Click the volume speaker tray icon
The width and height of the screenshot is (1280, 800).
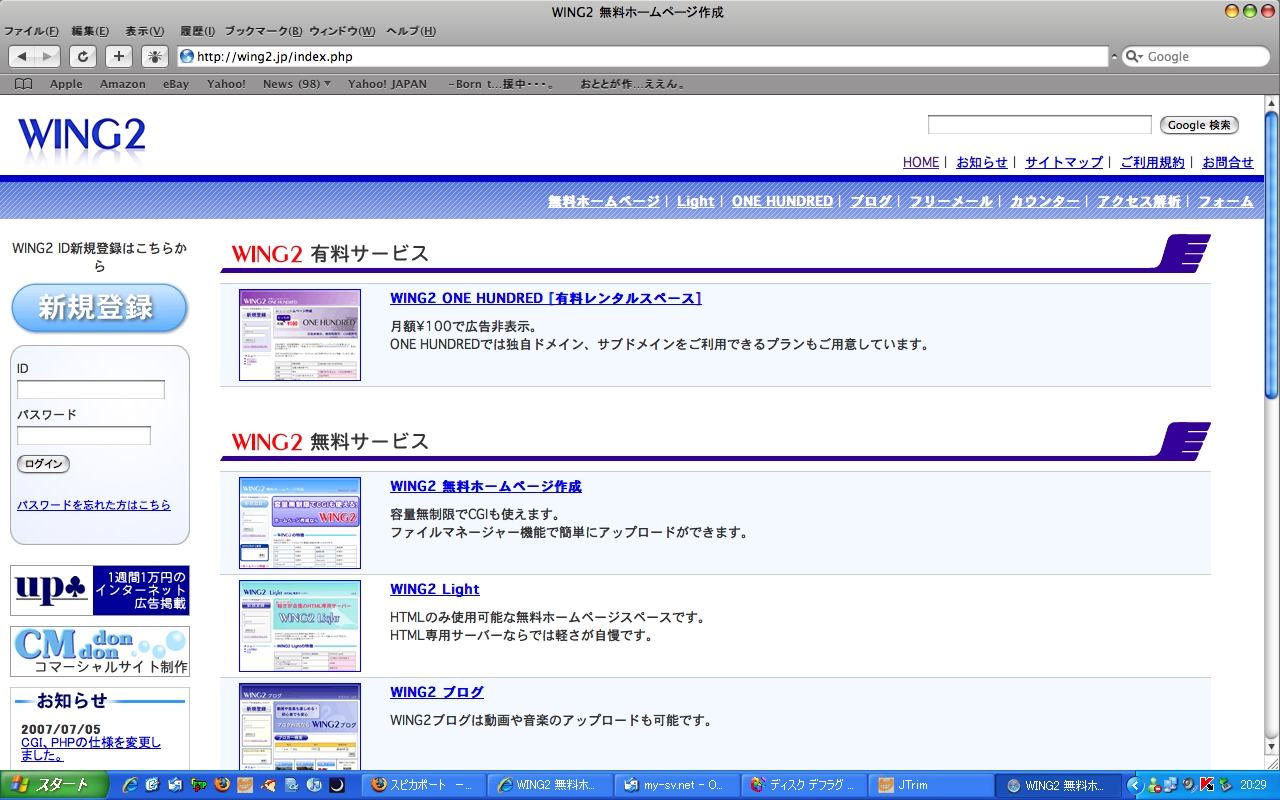tap(1189, 785)
